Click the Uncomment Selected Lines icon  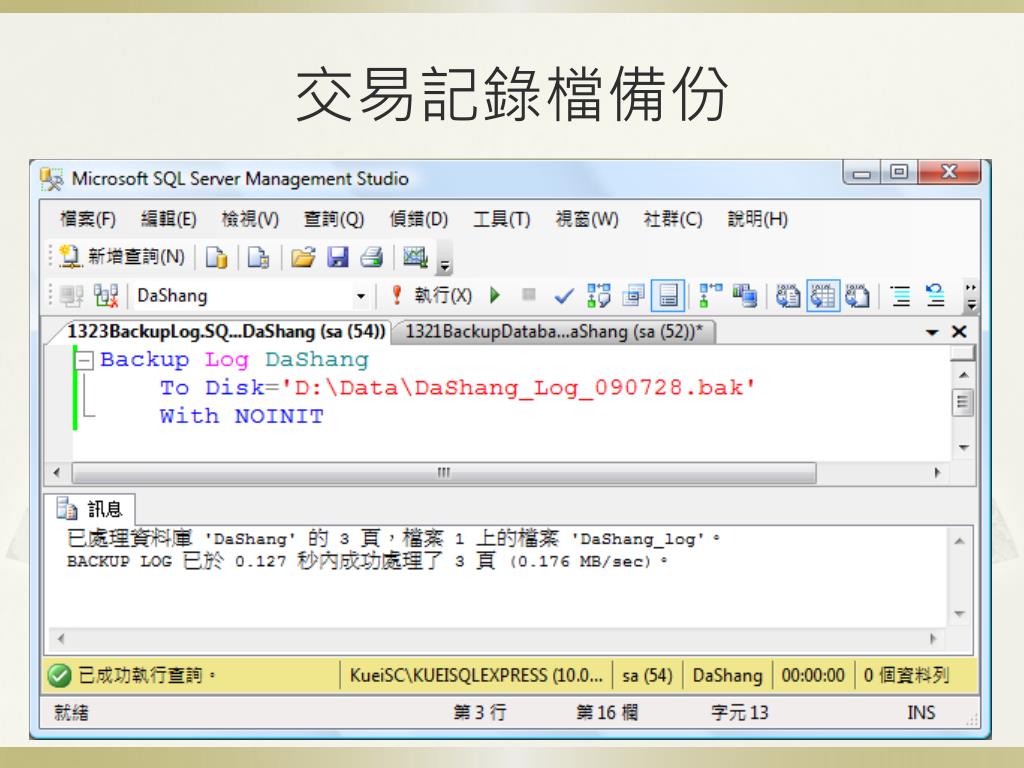(935, 296)
